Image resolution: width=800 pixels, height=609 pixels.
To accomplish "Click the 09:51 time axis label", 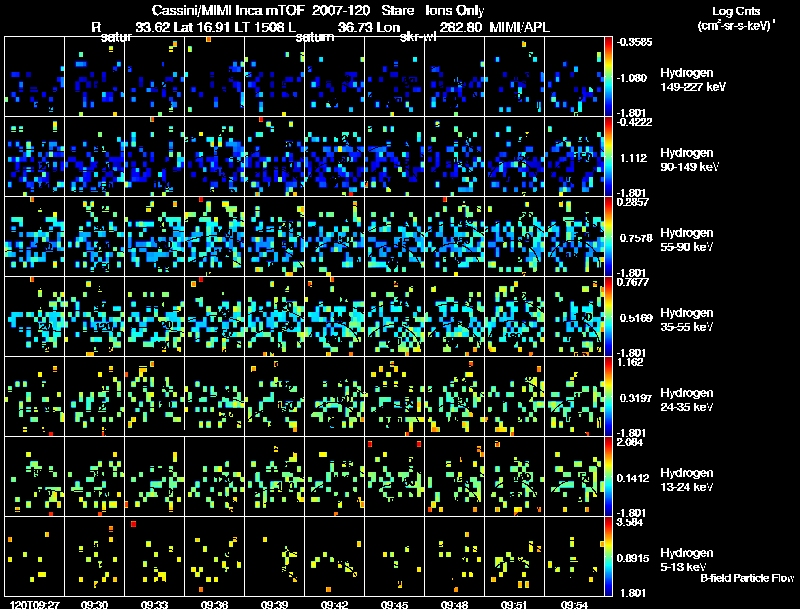I will (x=514, y=604).
